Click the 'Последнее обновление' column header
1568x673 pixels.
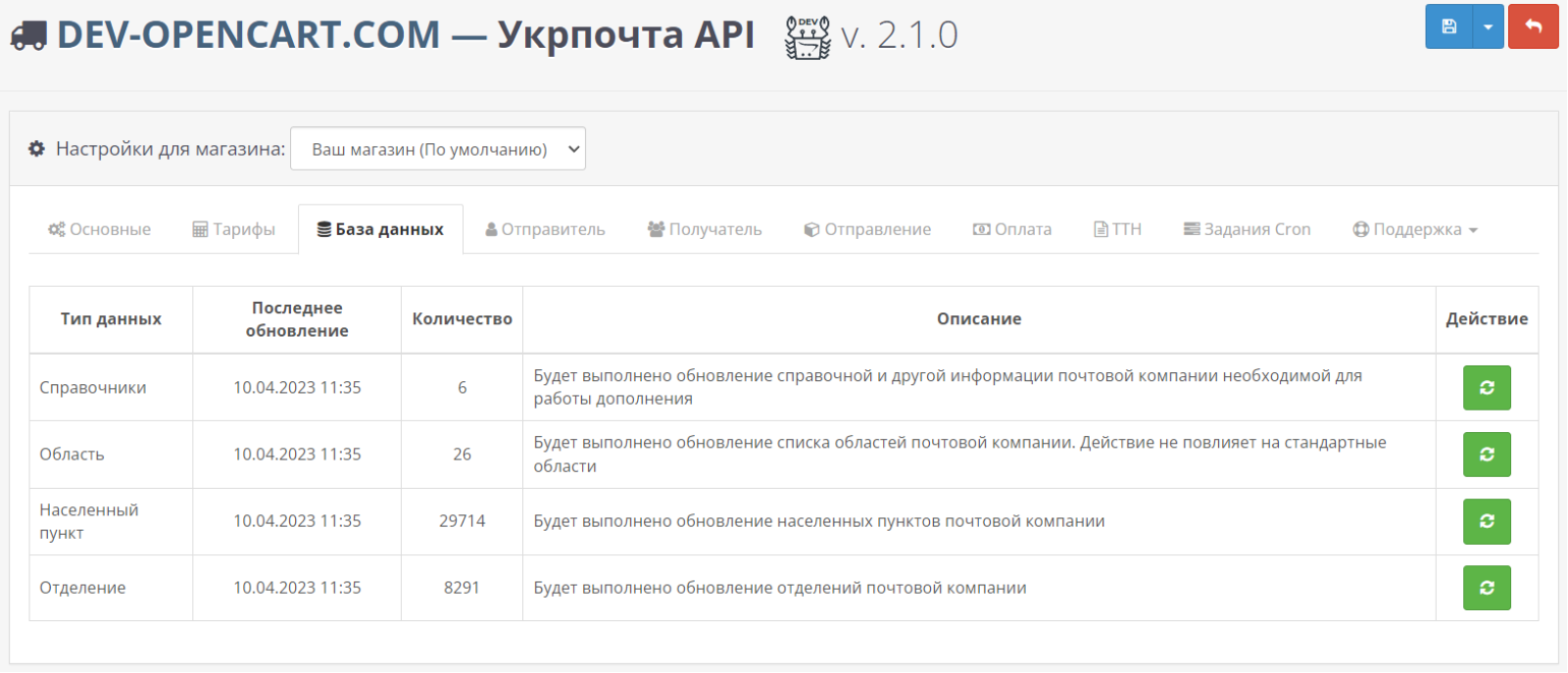[x=297, y=319]
